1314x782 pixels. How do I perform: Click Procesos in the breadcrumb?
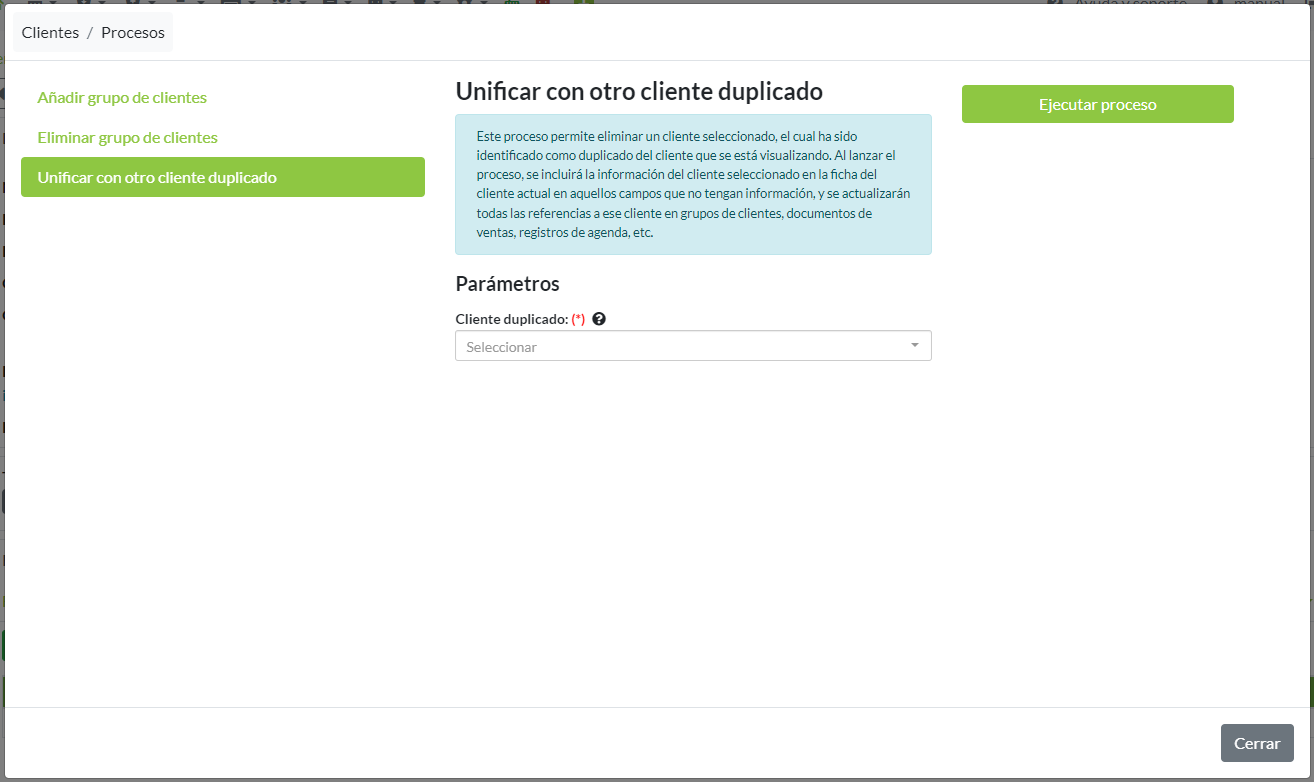tap(133, 33)
